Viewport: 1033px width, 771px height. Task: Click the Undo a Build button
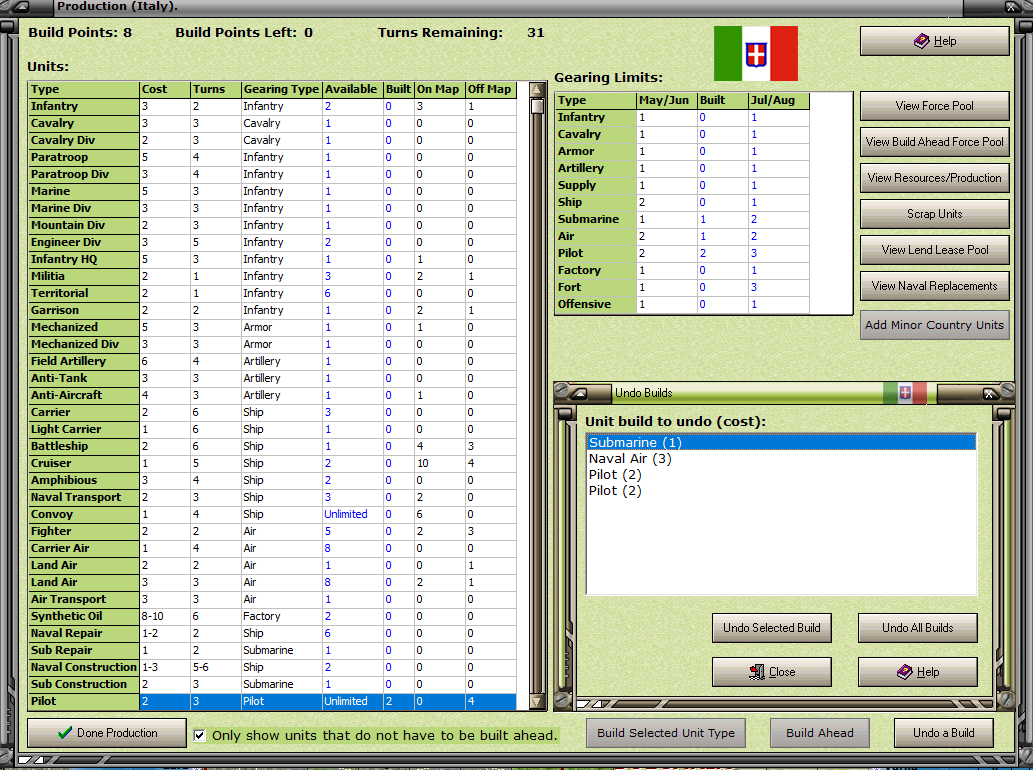pos(943,733)
